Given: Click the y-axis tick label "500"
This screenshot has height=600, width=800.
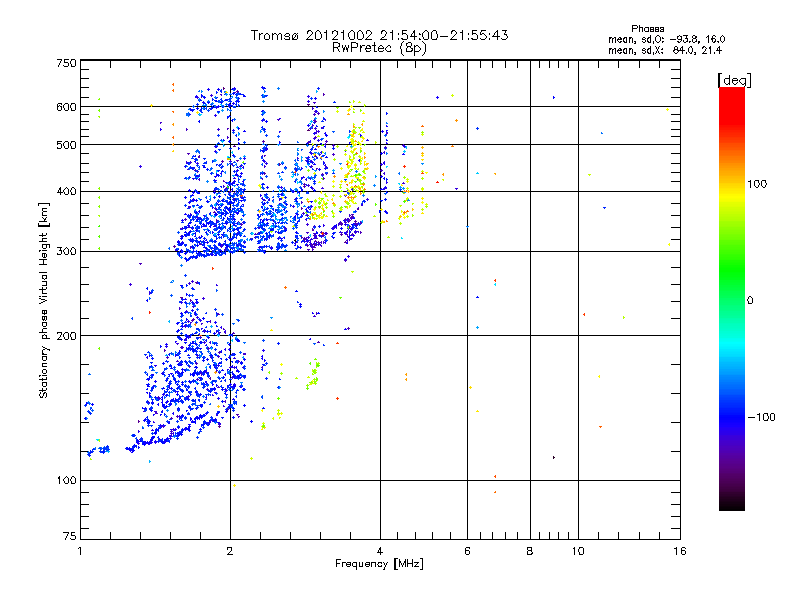Looking at the screenshot, I should (66, 145).
